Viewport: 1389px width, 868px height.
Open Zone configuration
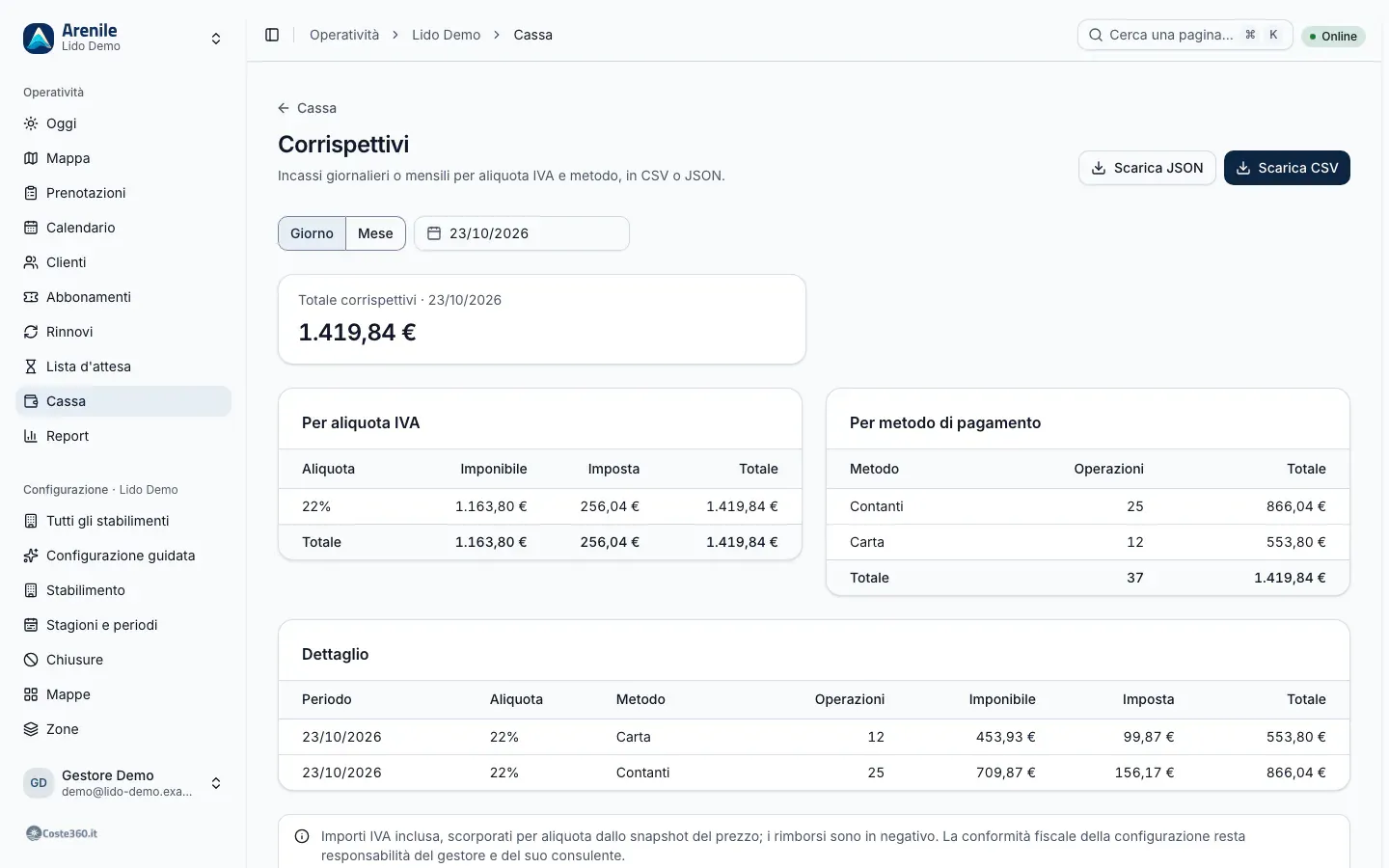click(123, 729)
